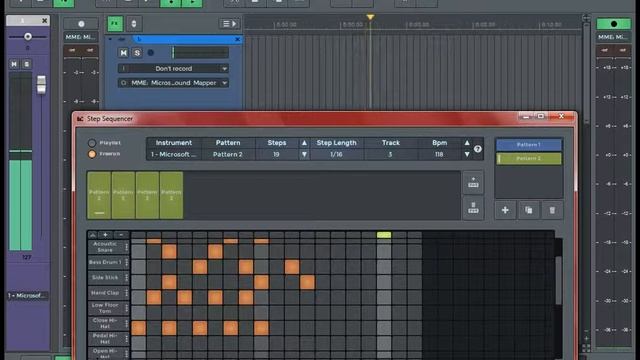Open the Instrument cell '1 - Microsoft ...'
The image size is (640, 360).
tap(173, 154)
